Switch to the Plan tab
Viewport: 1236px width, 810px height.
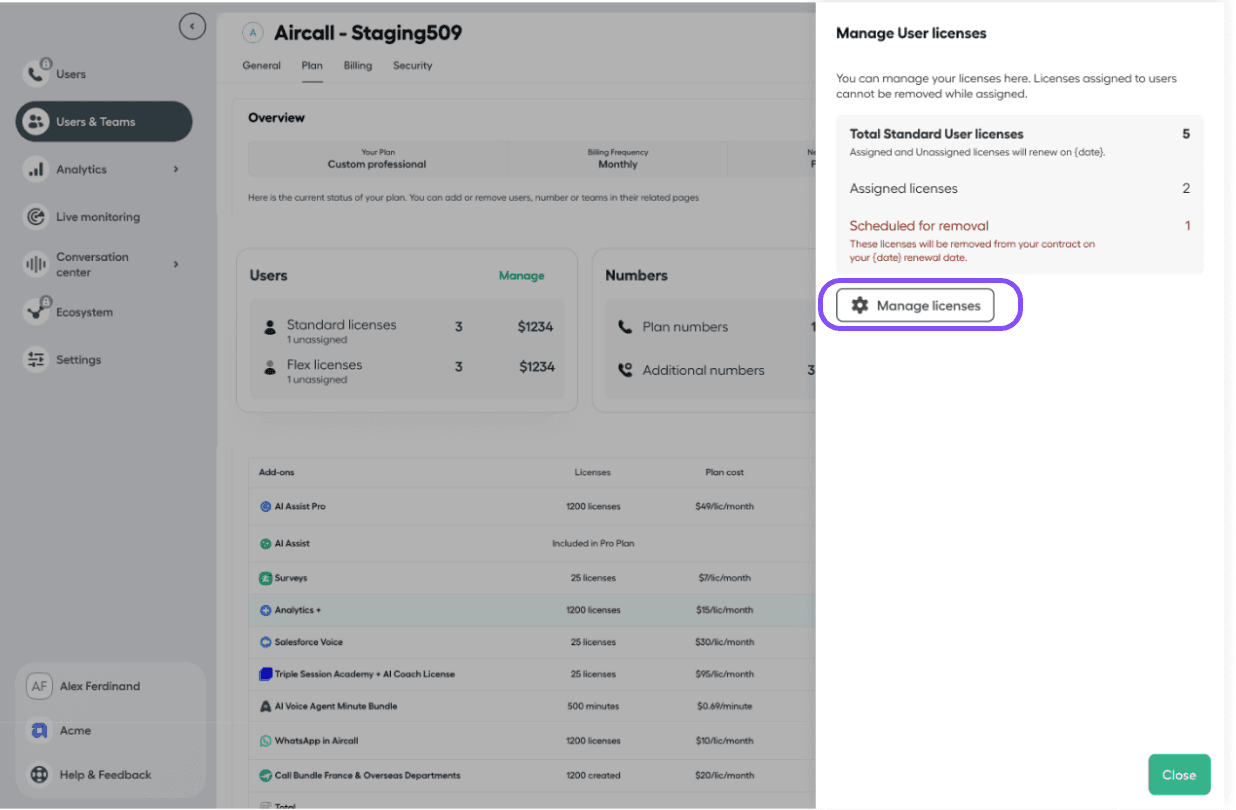coord(312,66)
